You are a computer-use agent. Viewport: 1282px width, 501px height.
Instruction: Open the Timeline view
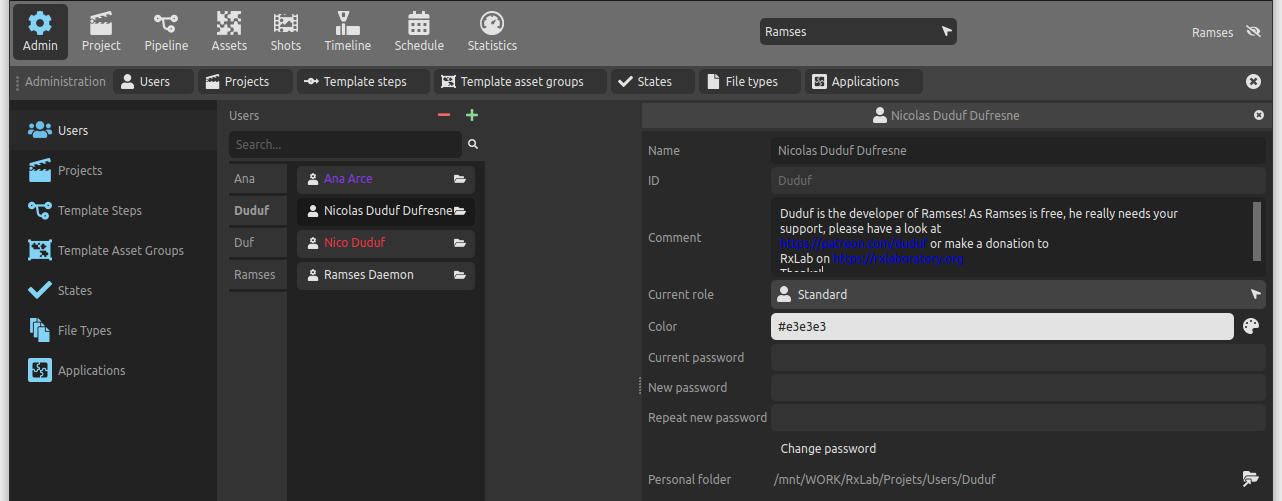pyautogui.click(x=347, y=32)
